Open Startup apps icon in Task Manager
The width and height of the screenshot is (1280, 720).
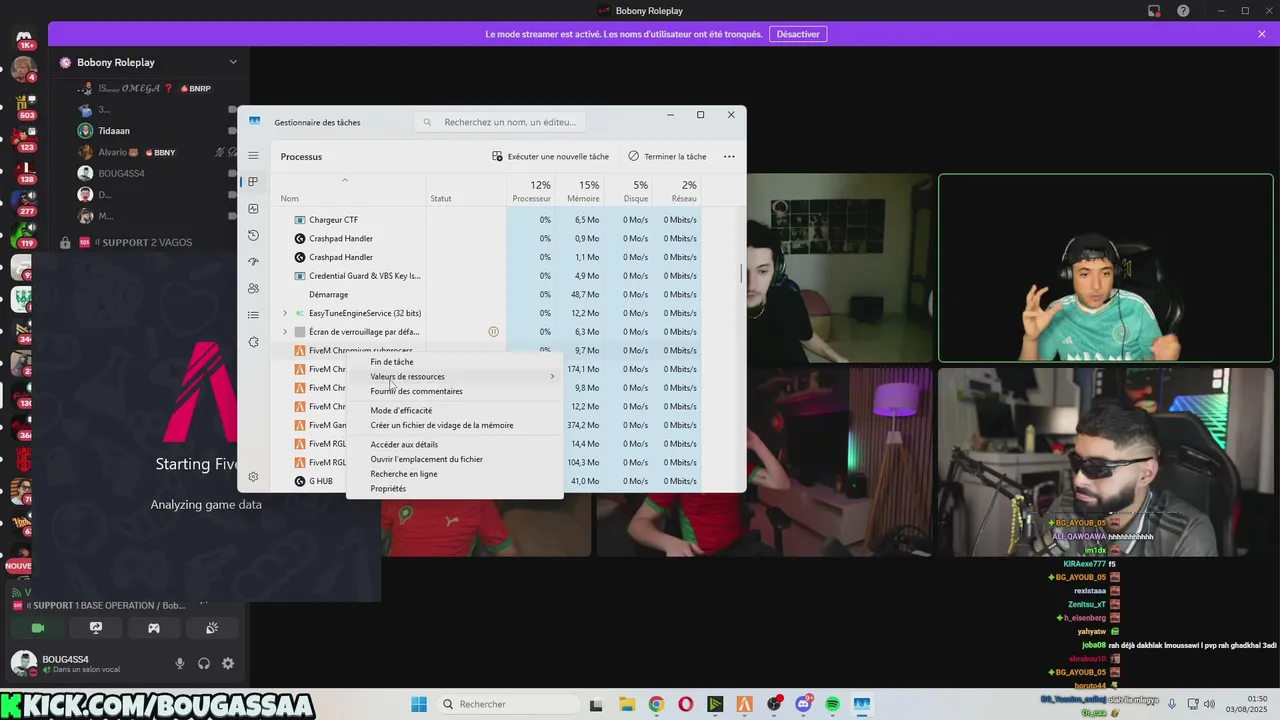254,262
